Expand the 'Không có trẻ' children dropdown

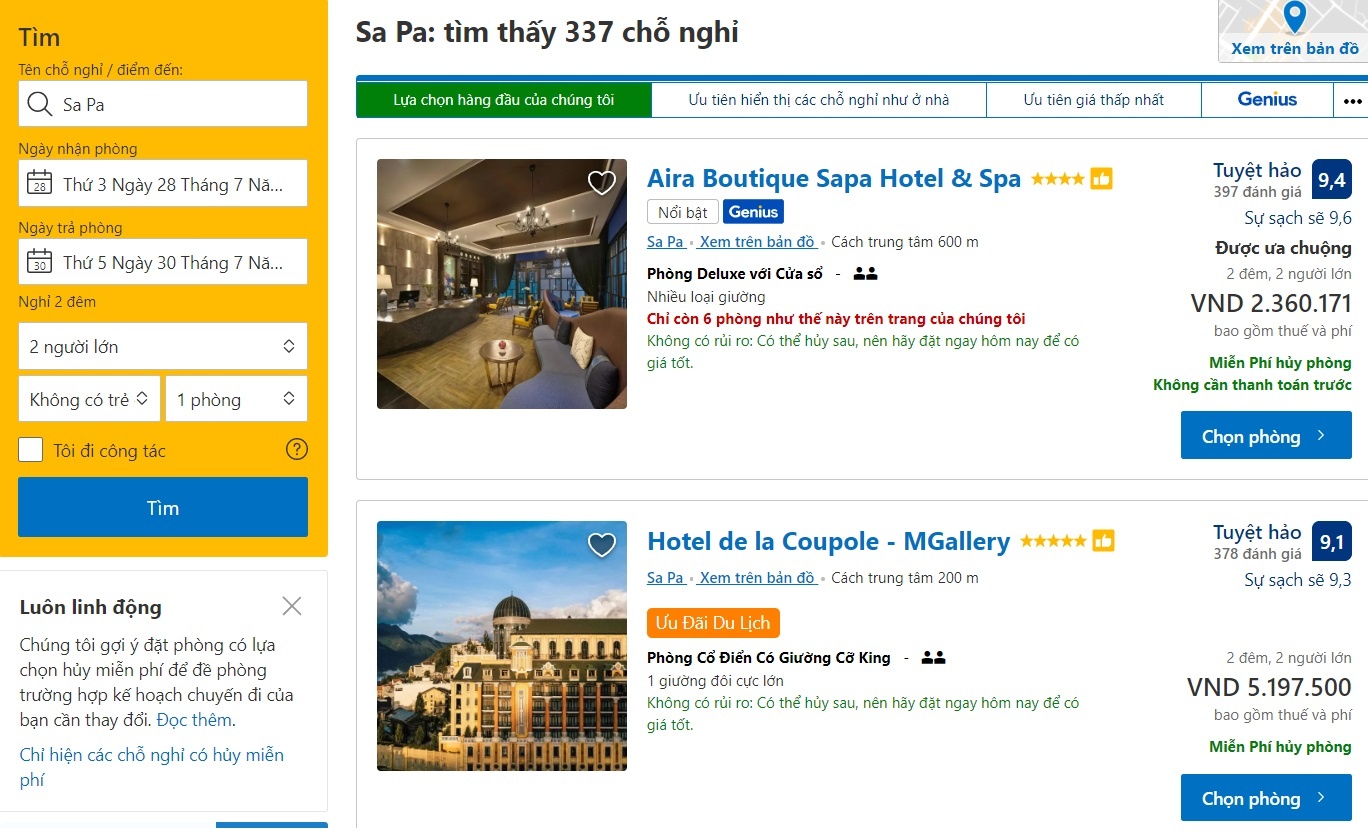89,399
